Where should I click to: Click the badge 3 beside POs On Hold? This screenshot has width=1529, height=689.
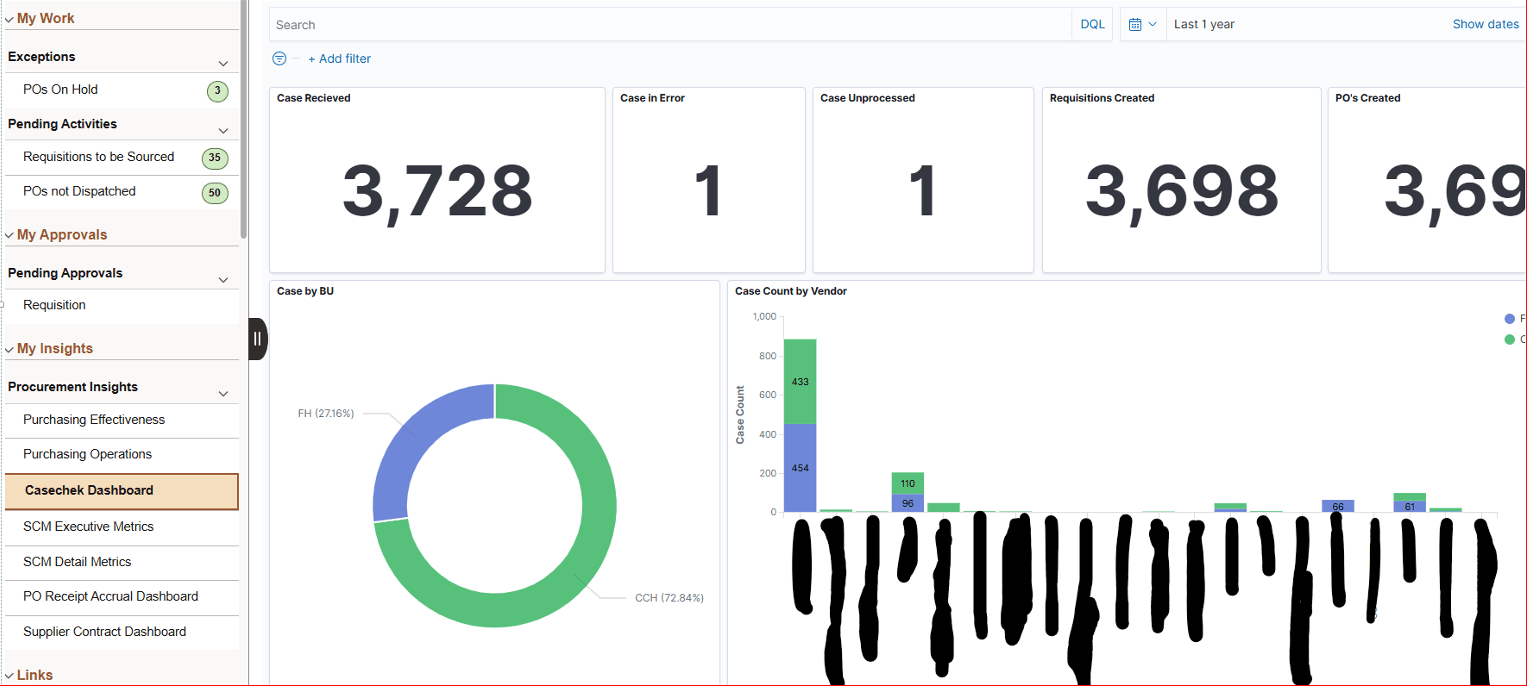pyautogui.click(x=217, y=92)
